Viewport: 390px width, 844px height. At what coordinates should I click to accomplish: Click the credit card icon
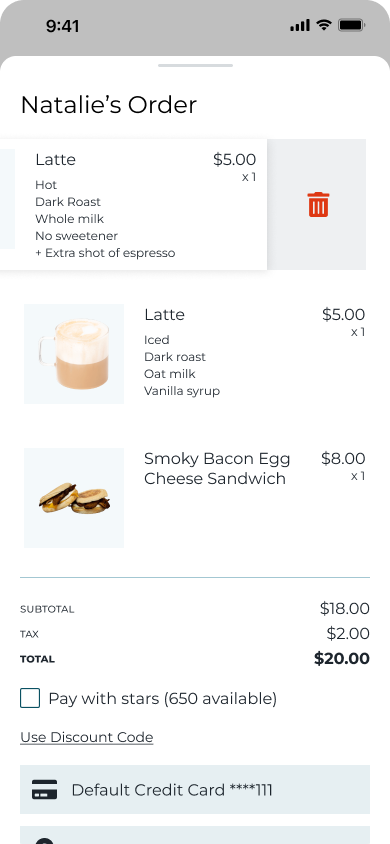click(x=44, y=790)
